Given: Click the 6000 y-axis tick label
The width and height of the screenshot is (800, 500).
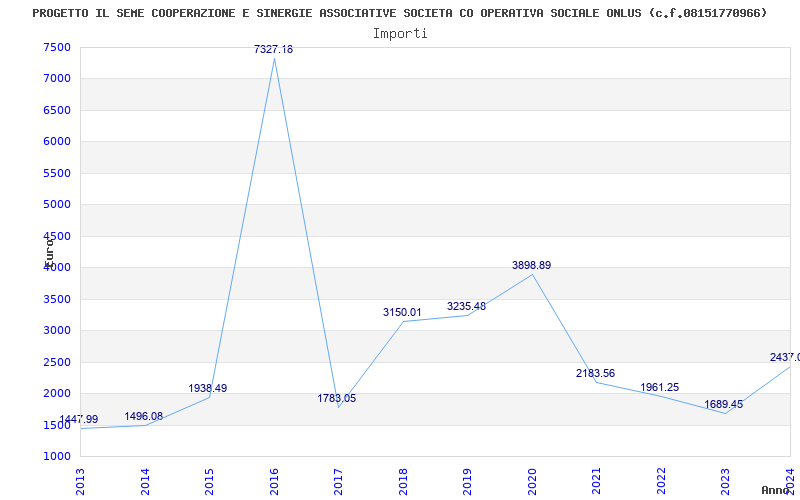Looking at the screenshot, I should click(x=57, y=142).
